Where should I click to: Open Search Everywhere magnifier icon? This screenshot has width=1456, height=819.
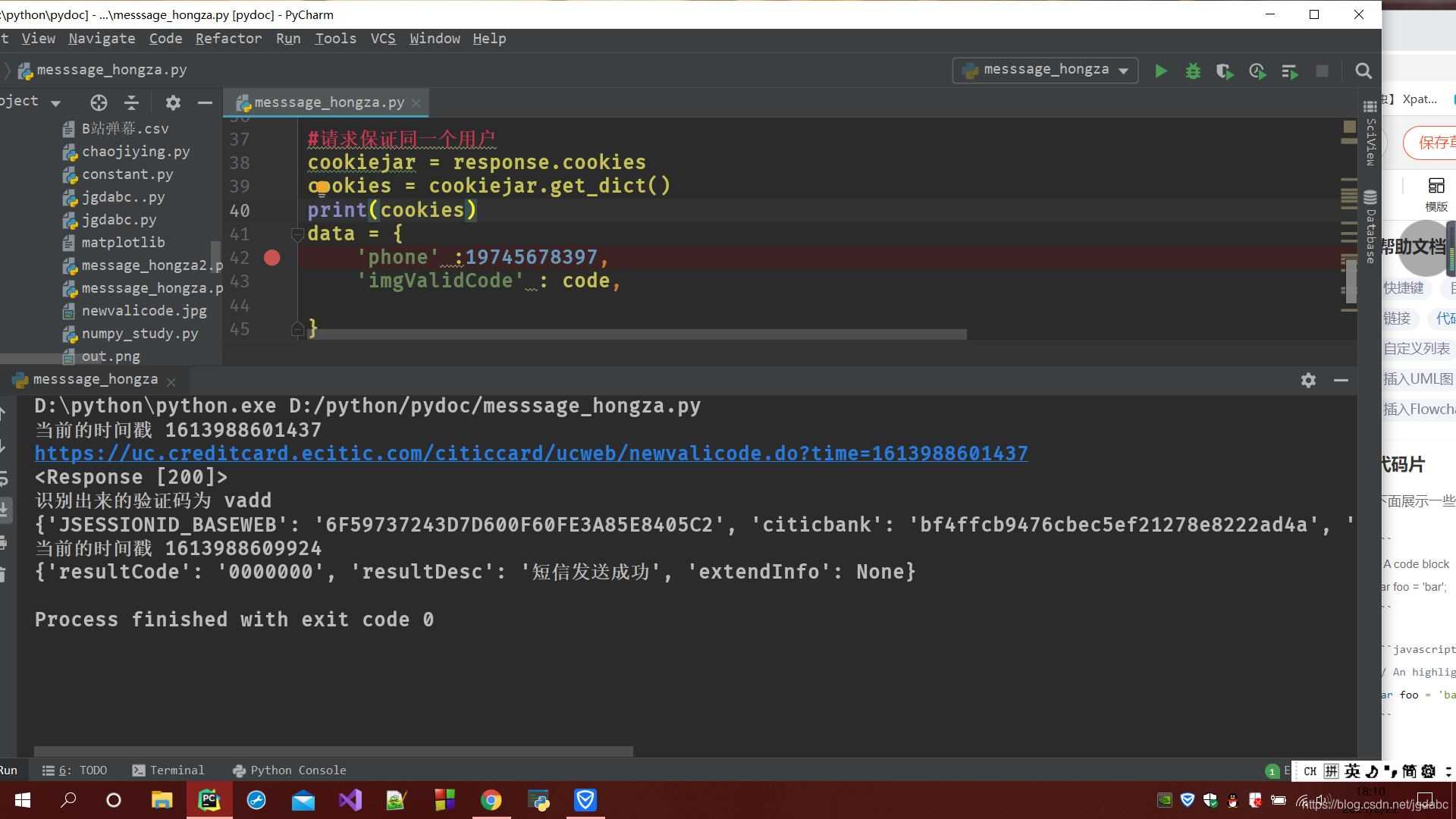coord(1363,71)
